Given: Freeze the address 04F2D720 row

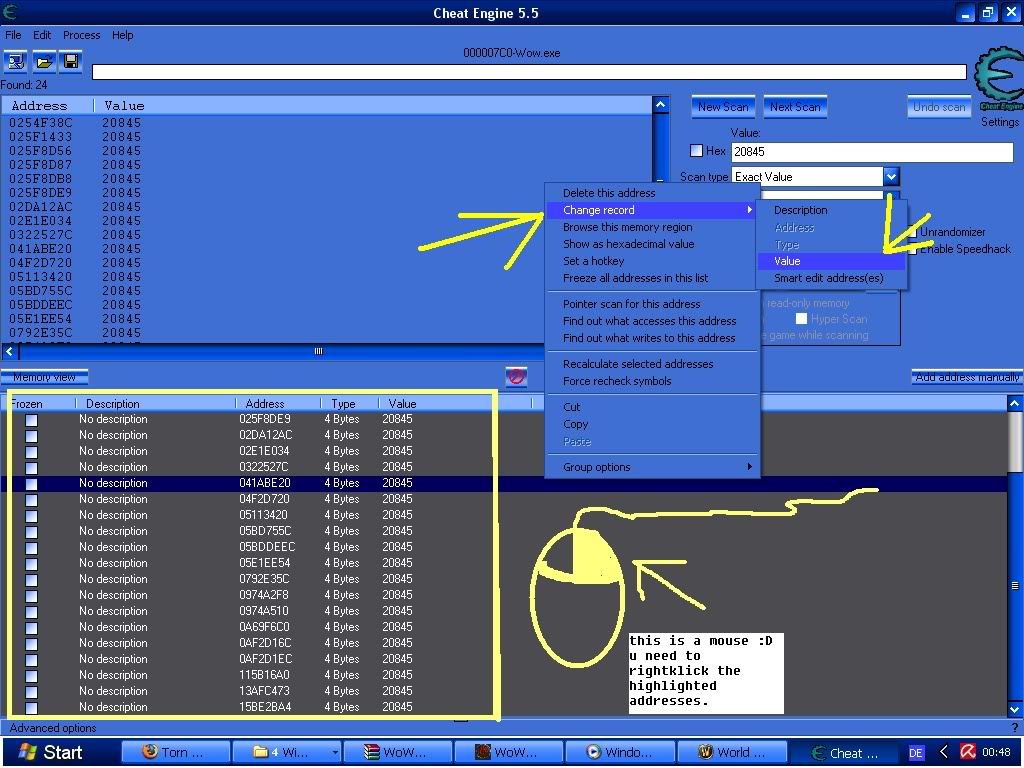Looking at the screenshot, I should pos(31,500).
